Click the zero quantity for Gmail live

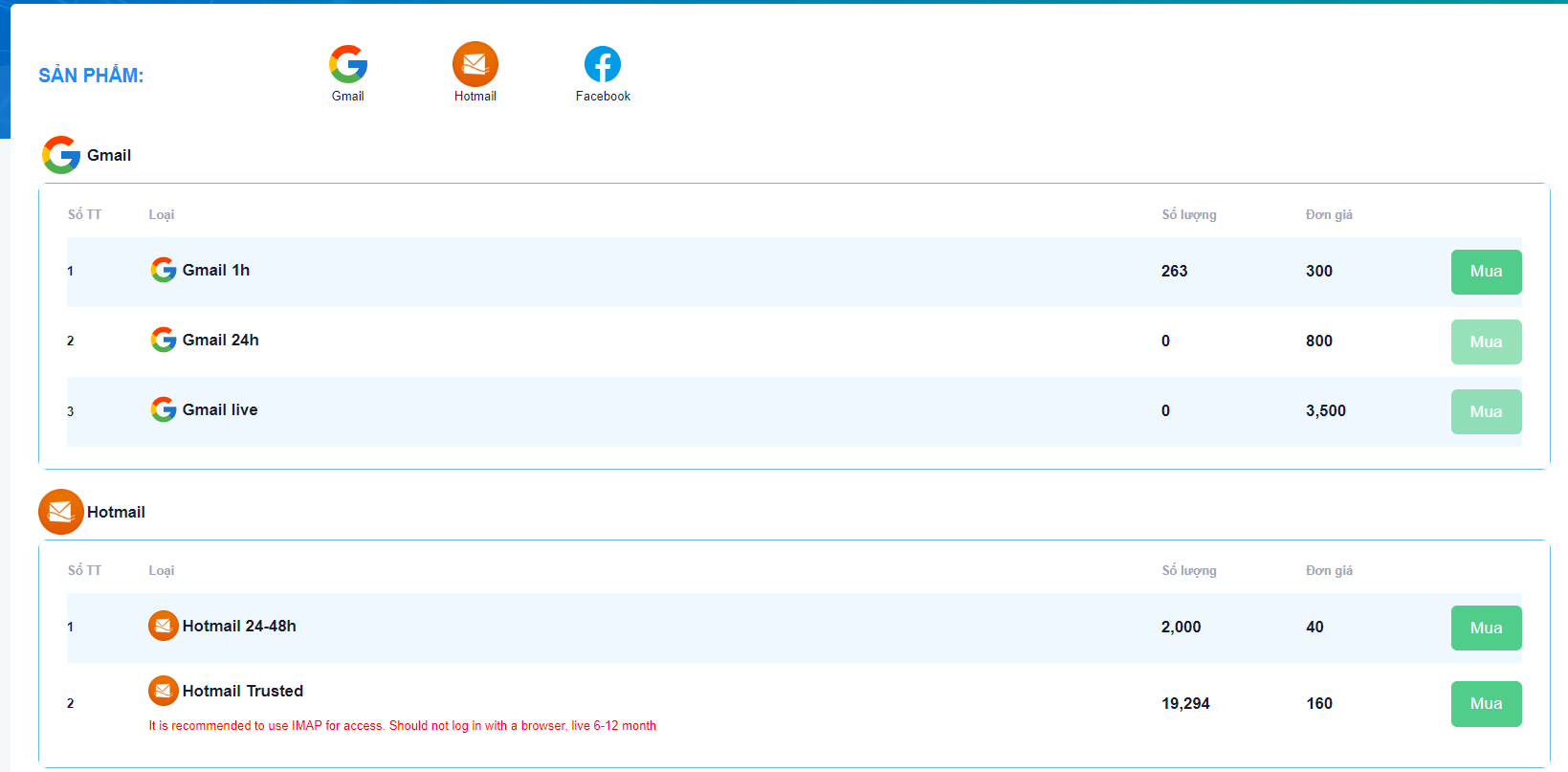(1166, 410)
